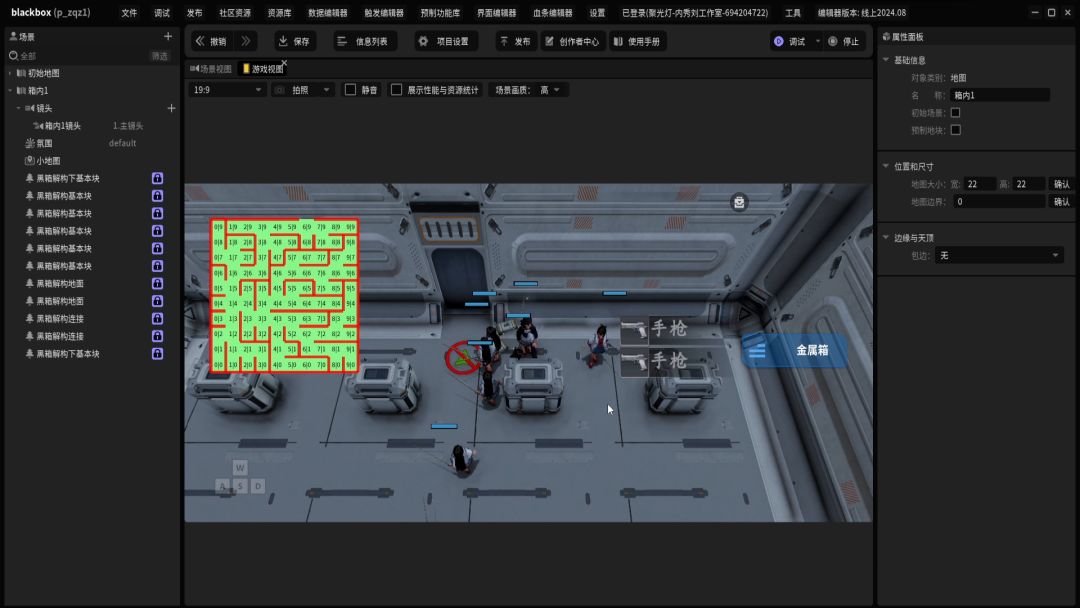Image resolution: width=1080 pixels, height=608 pixels.
Task: Click the 撤销 (undo) toolbar button
Action: pyautogui.click(x=210, y=41)
